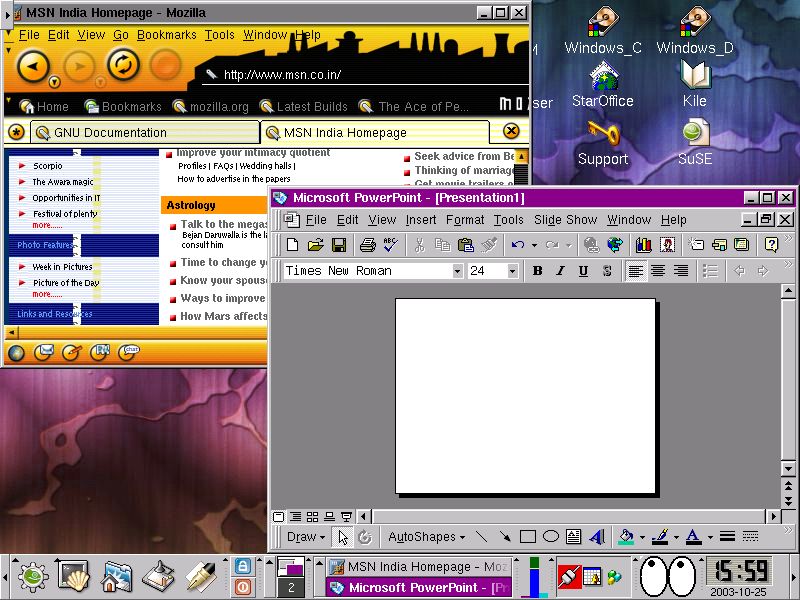Click the Astrology section heading link
800x600 pixels.
191,205
